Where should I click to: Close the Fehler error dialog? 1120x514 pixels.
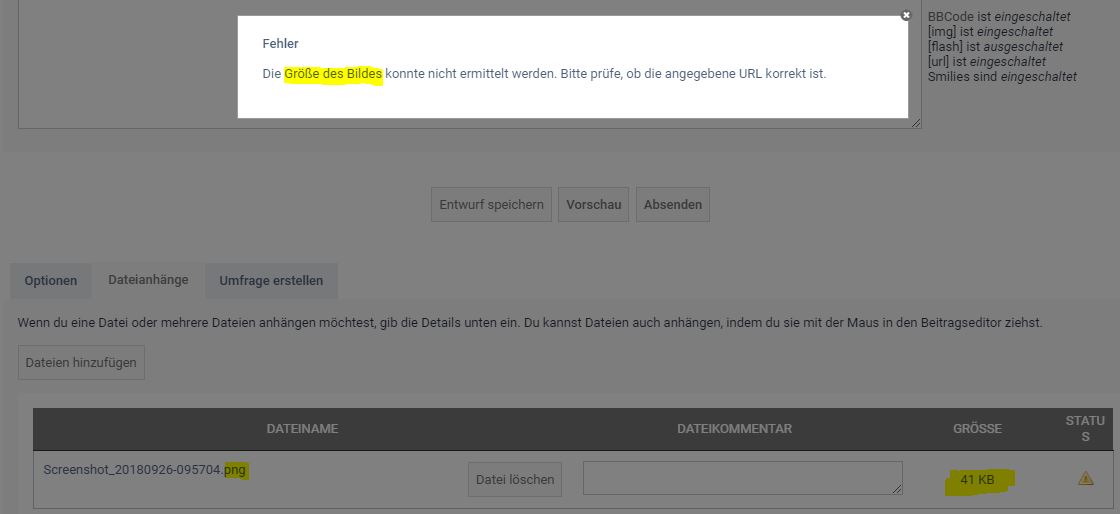coord(906,16)
